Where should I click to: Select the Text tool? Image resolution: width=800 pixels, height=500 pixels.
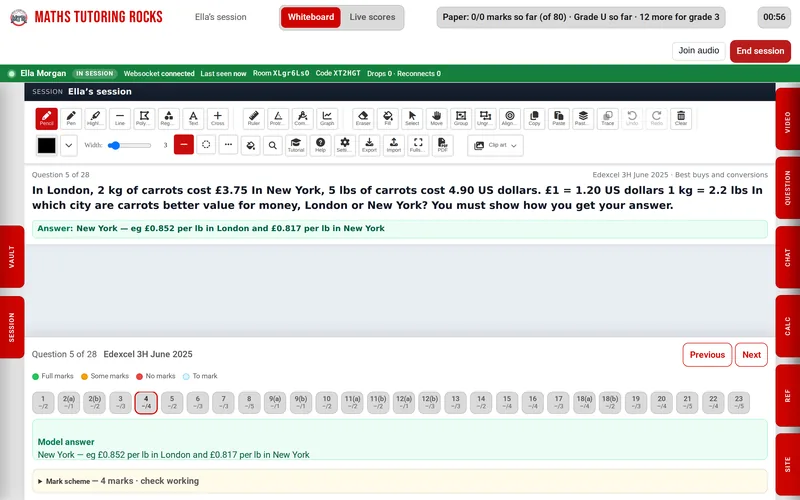point(193,118)
